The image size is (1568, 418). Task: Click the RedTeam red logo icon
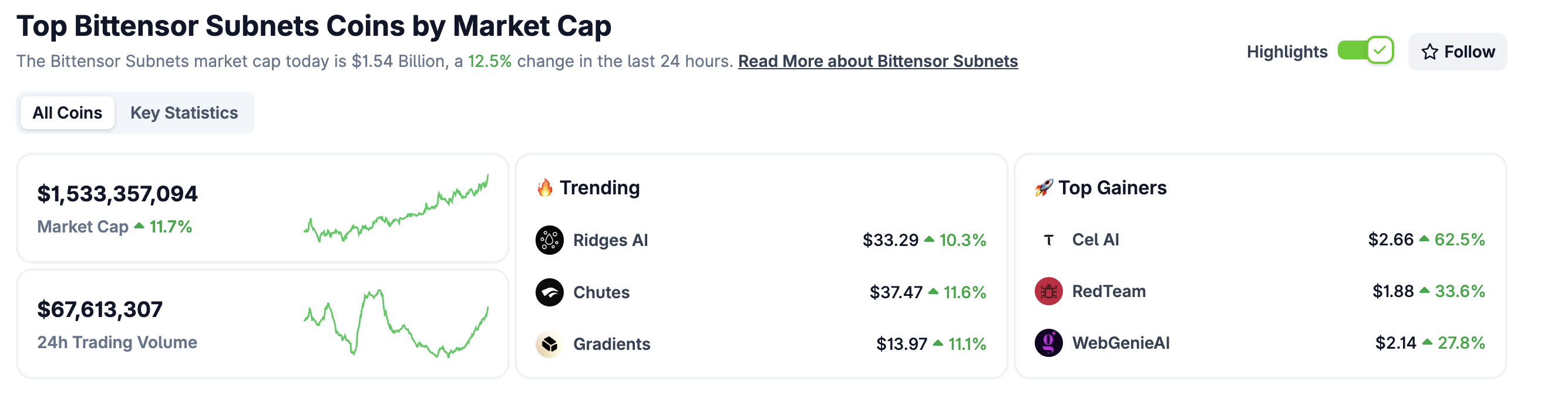tap(1048, 291)
